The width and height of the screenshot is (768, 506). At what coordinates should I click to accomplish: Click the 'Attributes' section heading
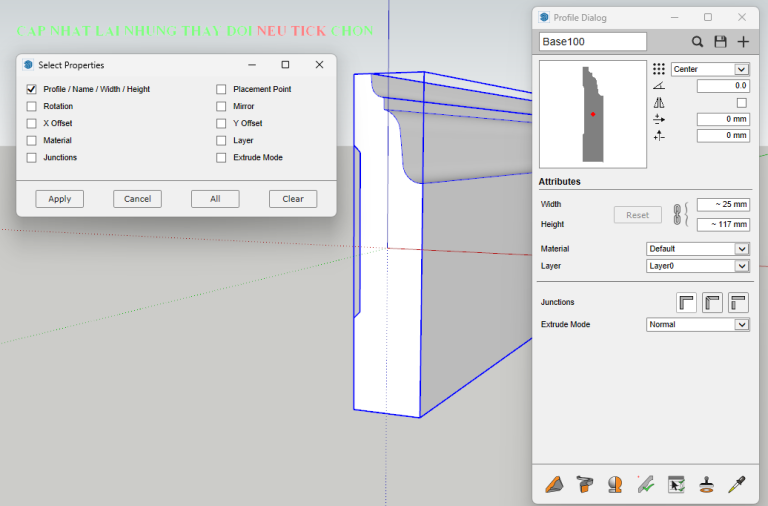pyautogui.click(x=559, y=182)
